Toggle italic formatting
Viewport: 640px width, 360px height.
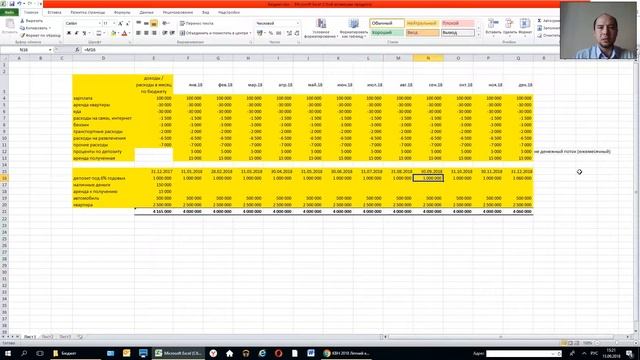[x=76, y=33]
